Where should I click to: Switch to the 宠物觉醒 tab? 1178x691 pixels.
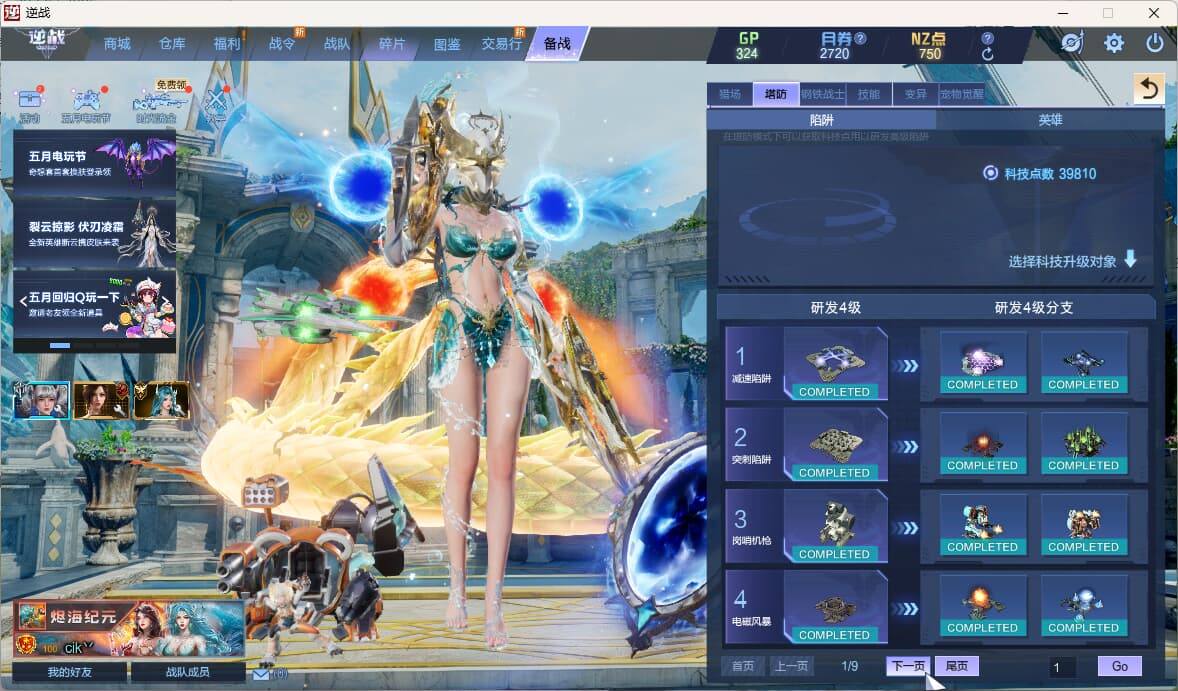tap(962, 94)
